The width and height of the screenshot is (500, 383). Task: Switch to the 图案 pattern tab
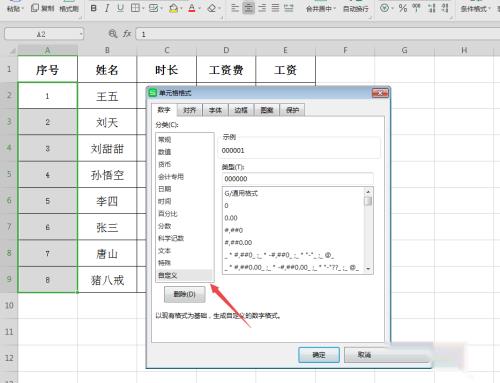click(267, 110)
